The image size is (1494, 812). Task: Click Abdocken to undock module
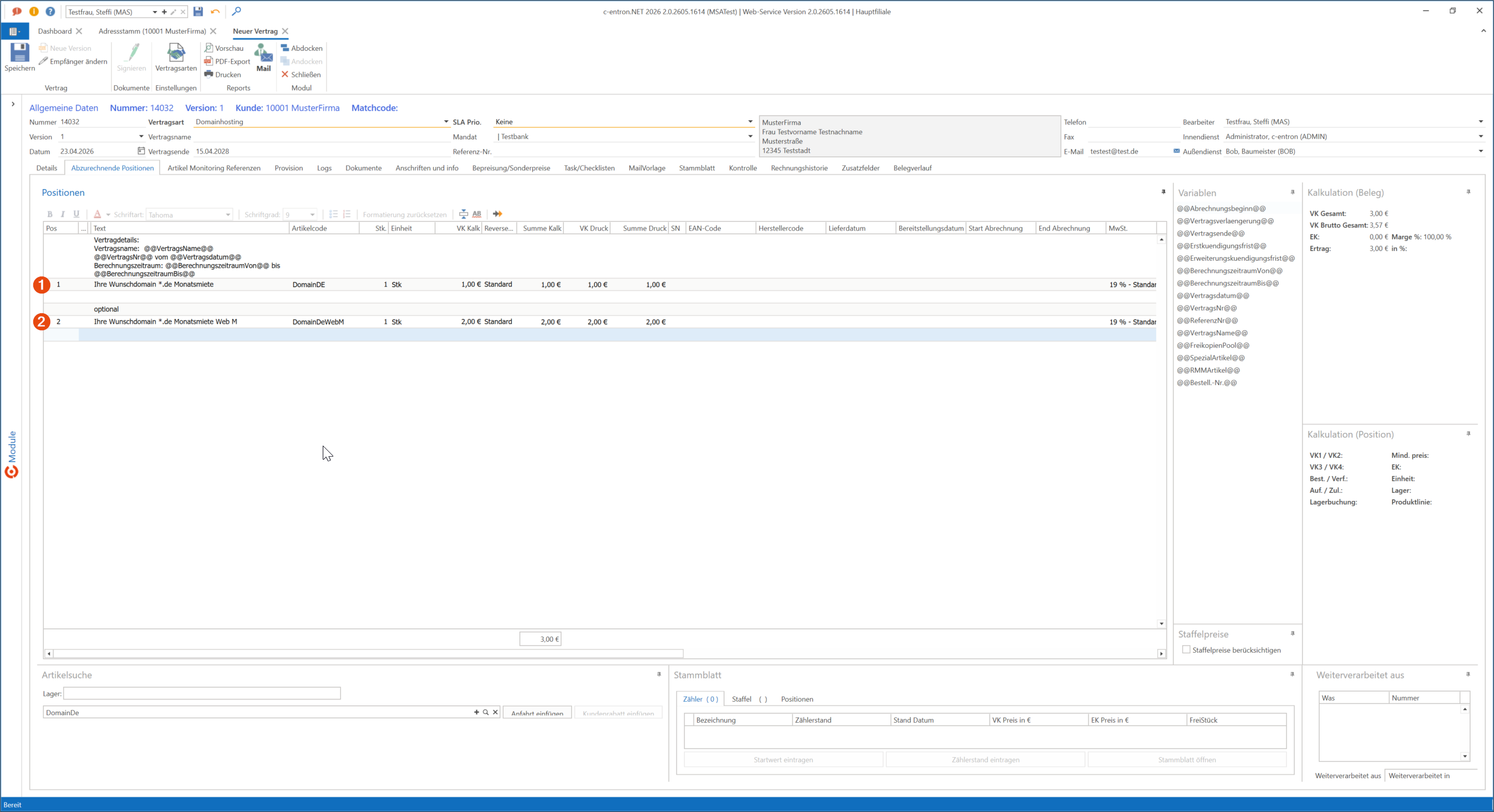(x=301, y=48)
